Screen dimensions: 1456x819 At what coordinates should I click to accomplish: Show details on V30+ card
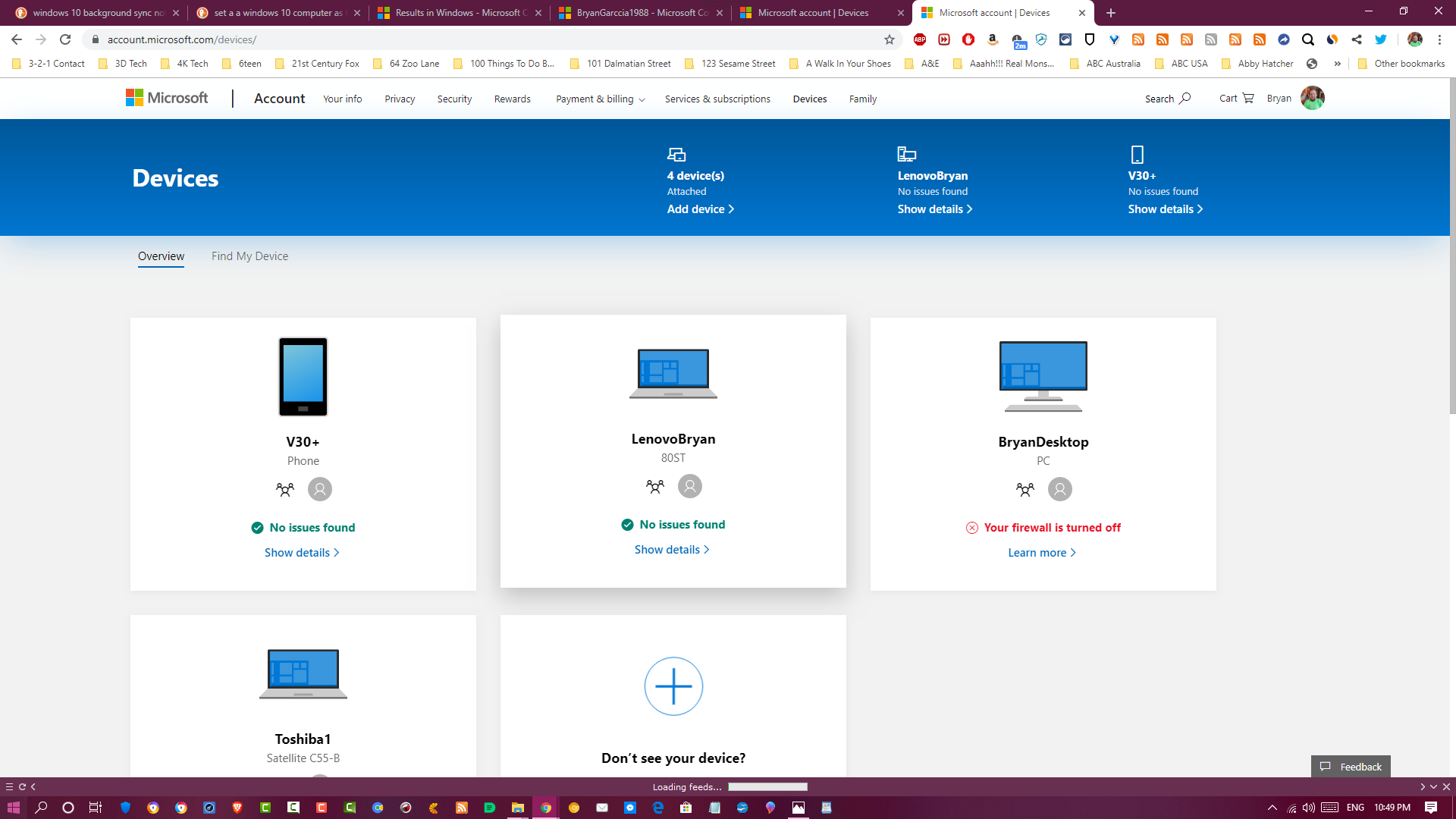pos(302,553)
